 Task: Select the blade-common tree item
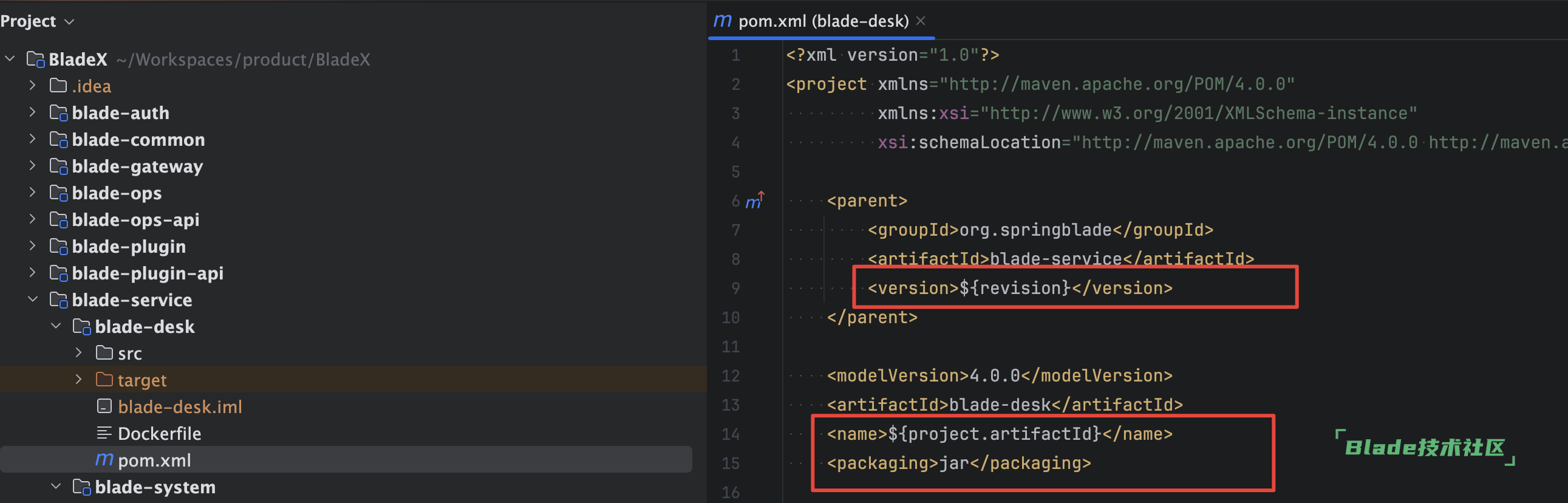[138, 140]
